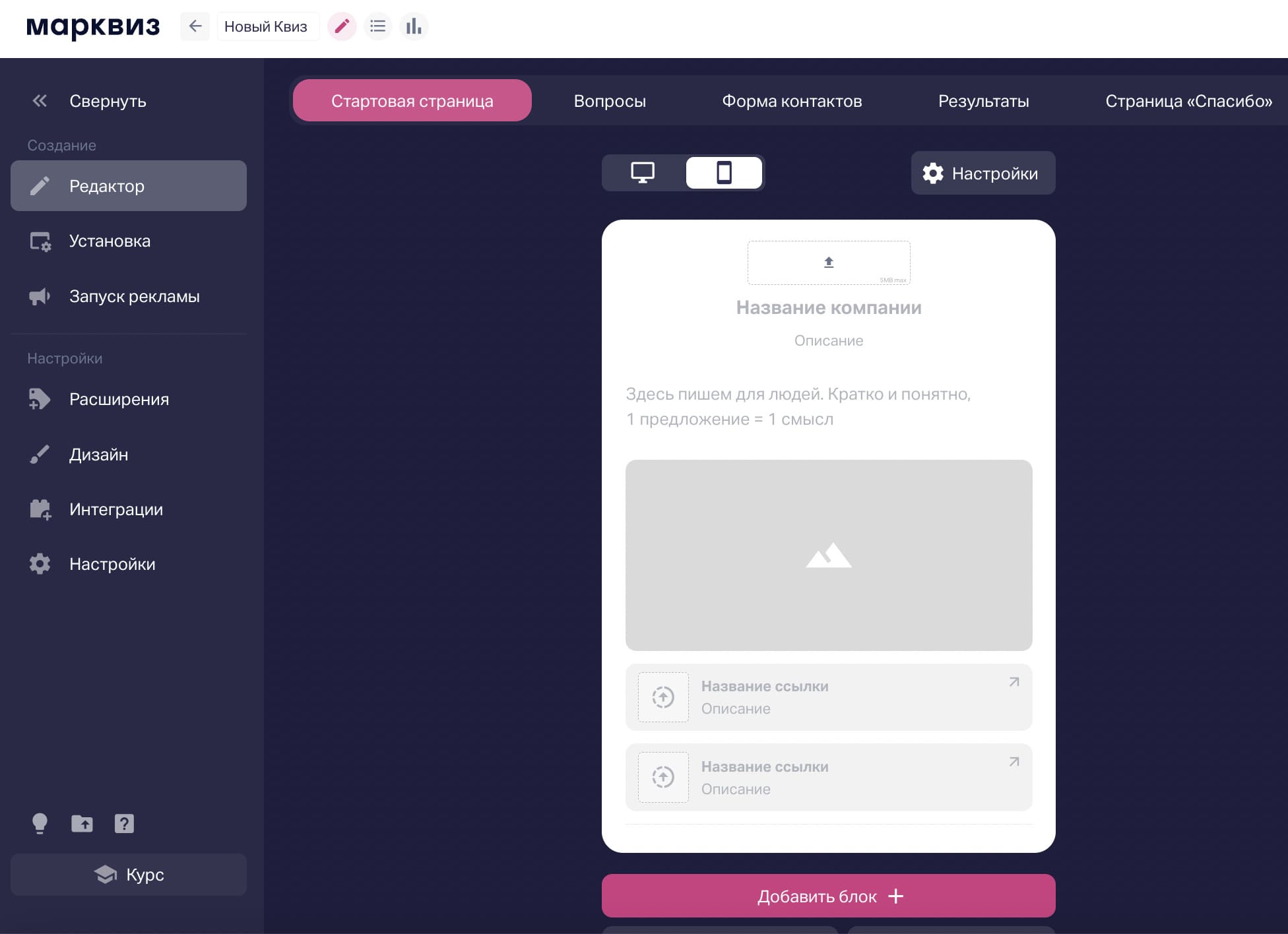1288x934 pixels.
Task: Open the question mark help icon
Action: tap(124, 823)
